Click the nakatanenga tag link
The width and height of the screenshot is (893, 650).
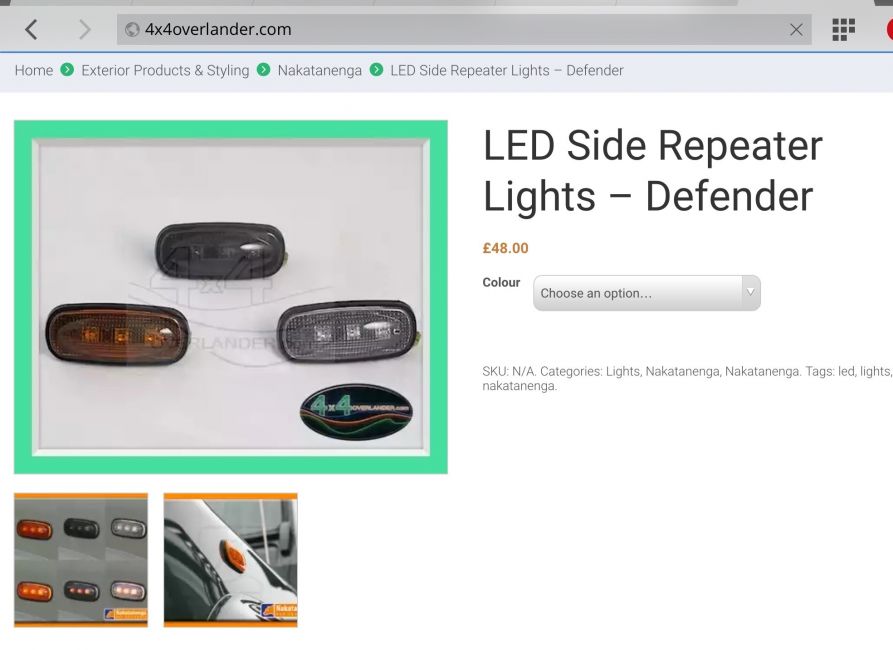(518, 386)
